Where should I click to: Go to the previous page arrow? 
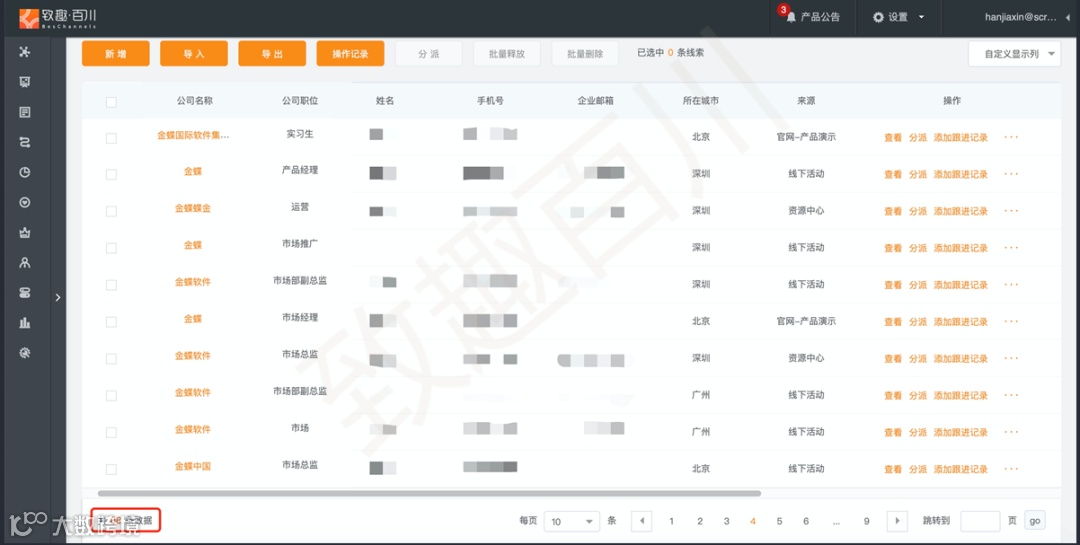pos(641,521)
